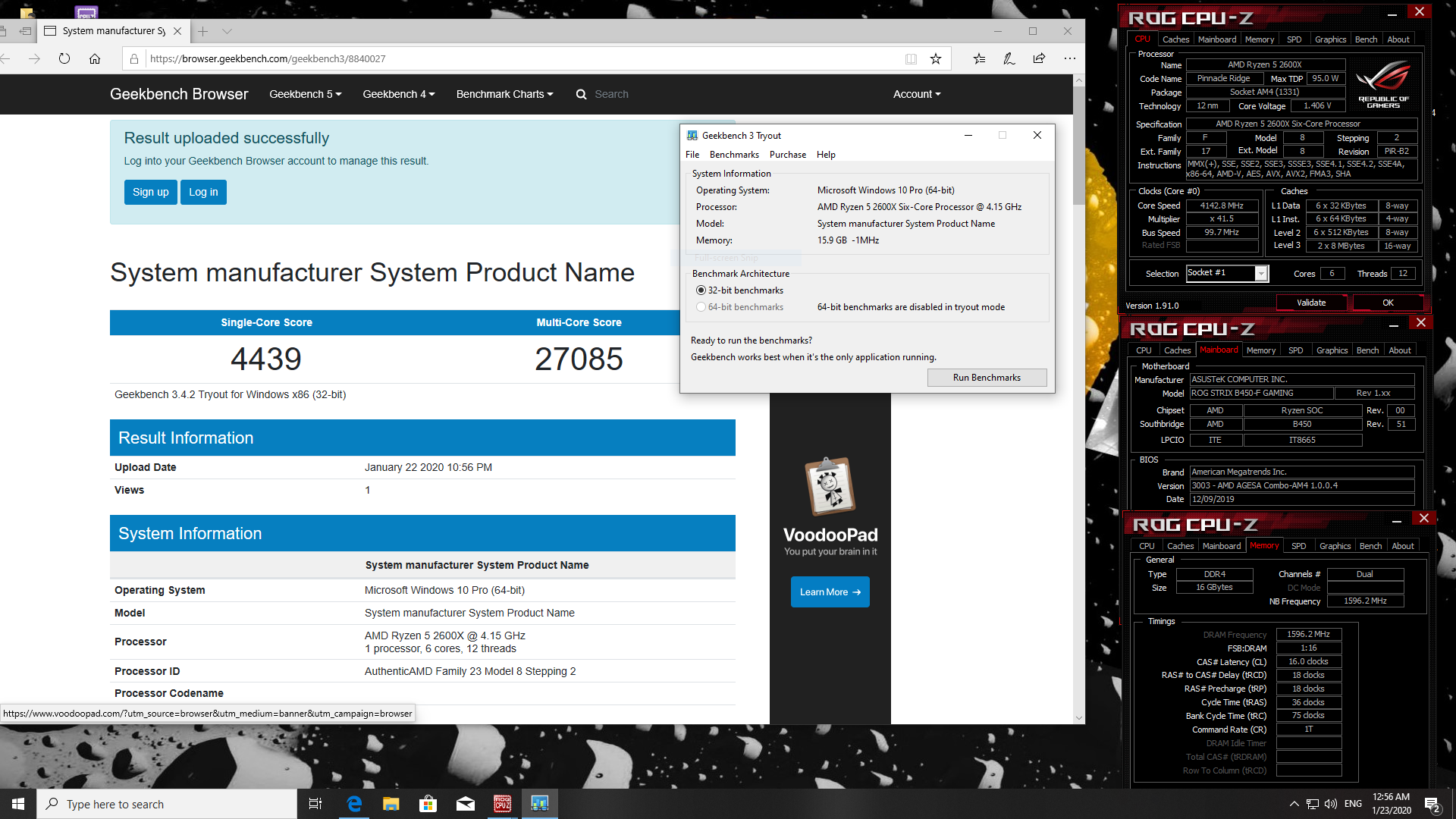
Task: Click Run Benchmarks button
Action: point(987,378)
